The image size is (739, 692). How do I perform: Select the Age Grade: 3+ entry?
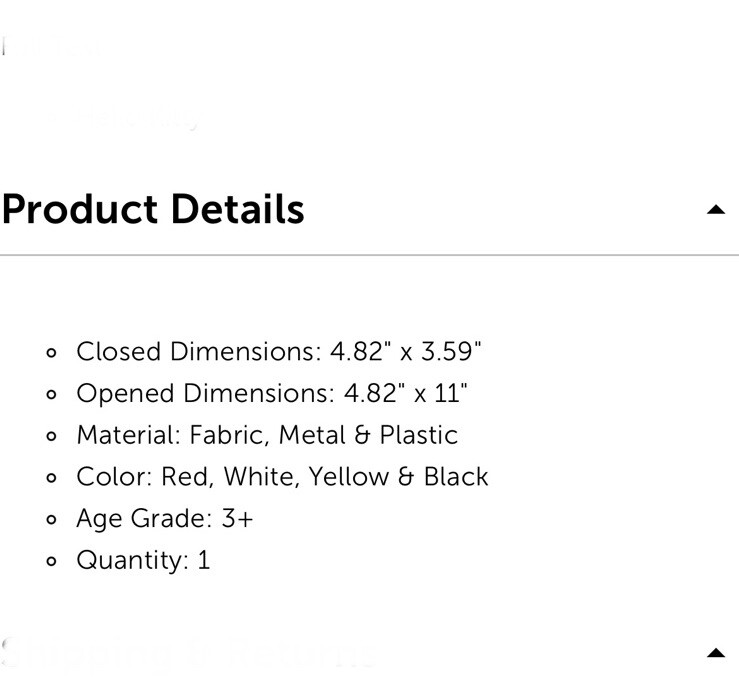(x=165, y=519)
